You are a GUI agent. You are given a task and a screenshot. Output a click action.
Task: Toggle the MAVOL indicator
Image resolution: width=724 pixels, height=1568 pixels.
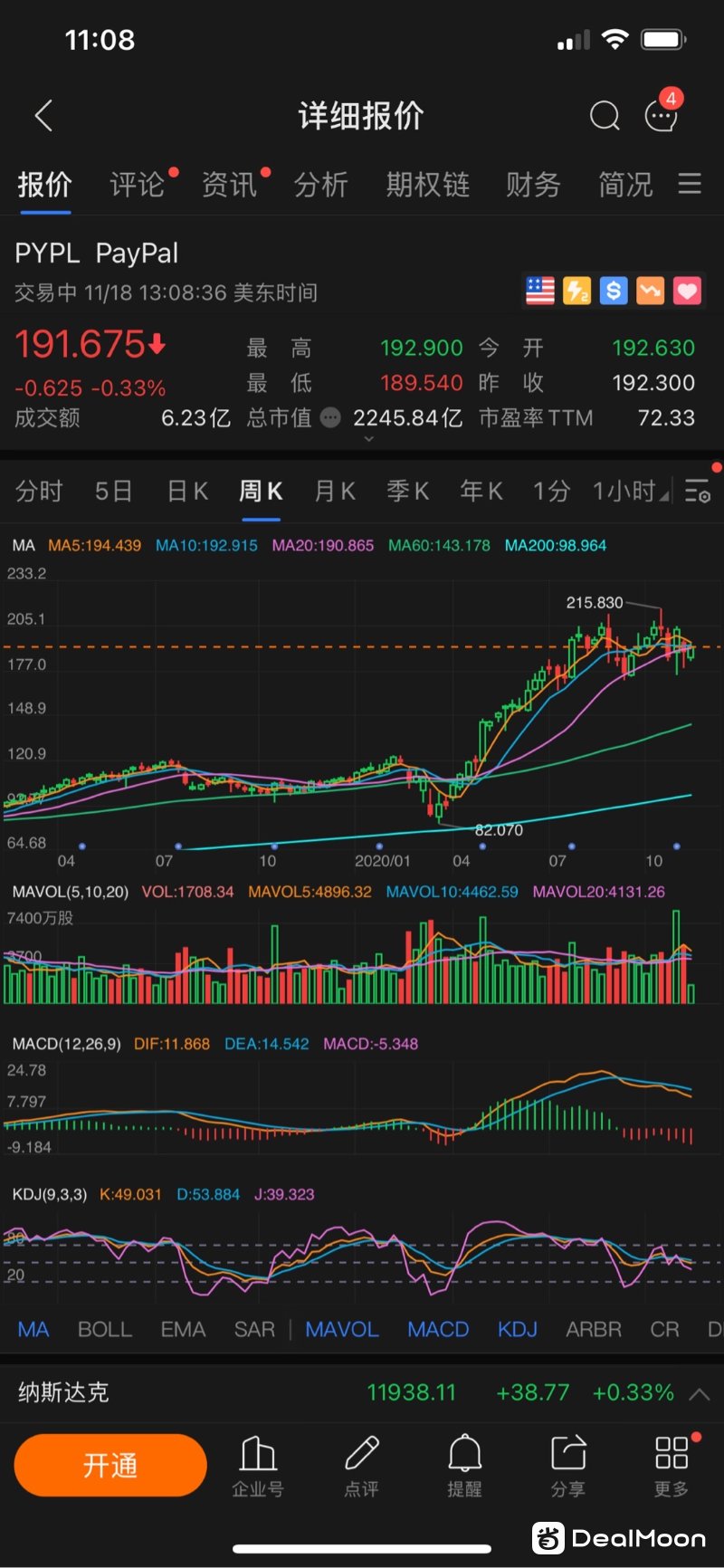point(342,1330)
